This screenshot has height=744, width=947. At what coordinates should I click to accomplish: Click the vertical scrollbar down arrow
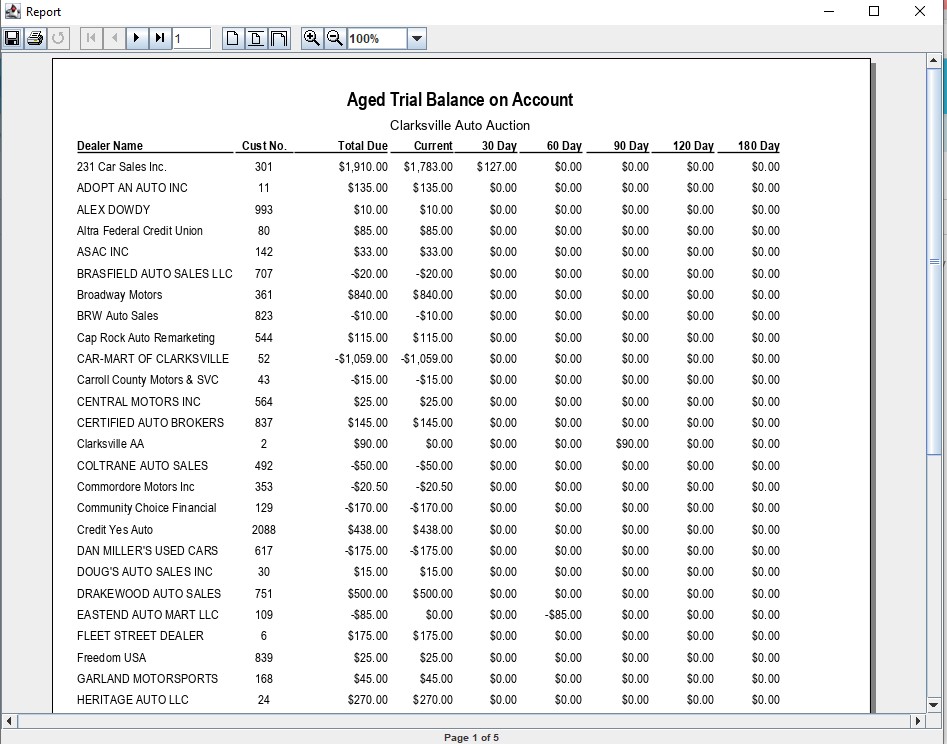tap(935, 703)
